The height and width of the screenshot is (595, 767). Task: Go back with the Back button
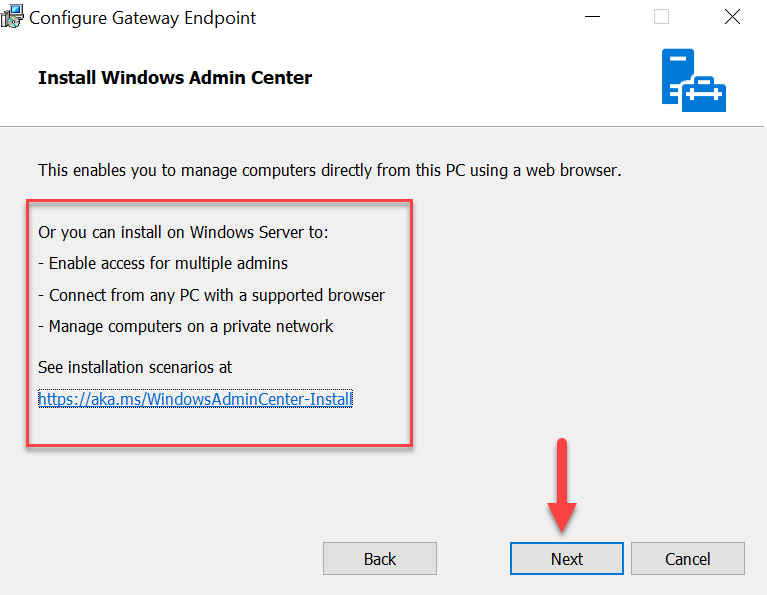380,558
